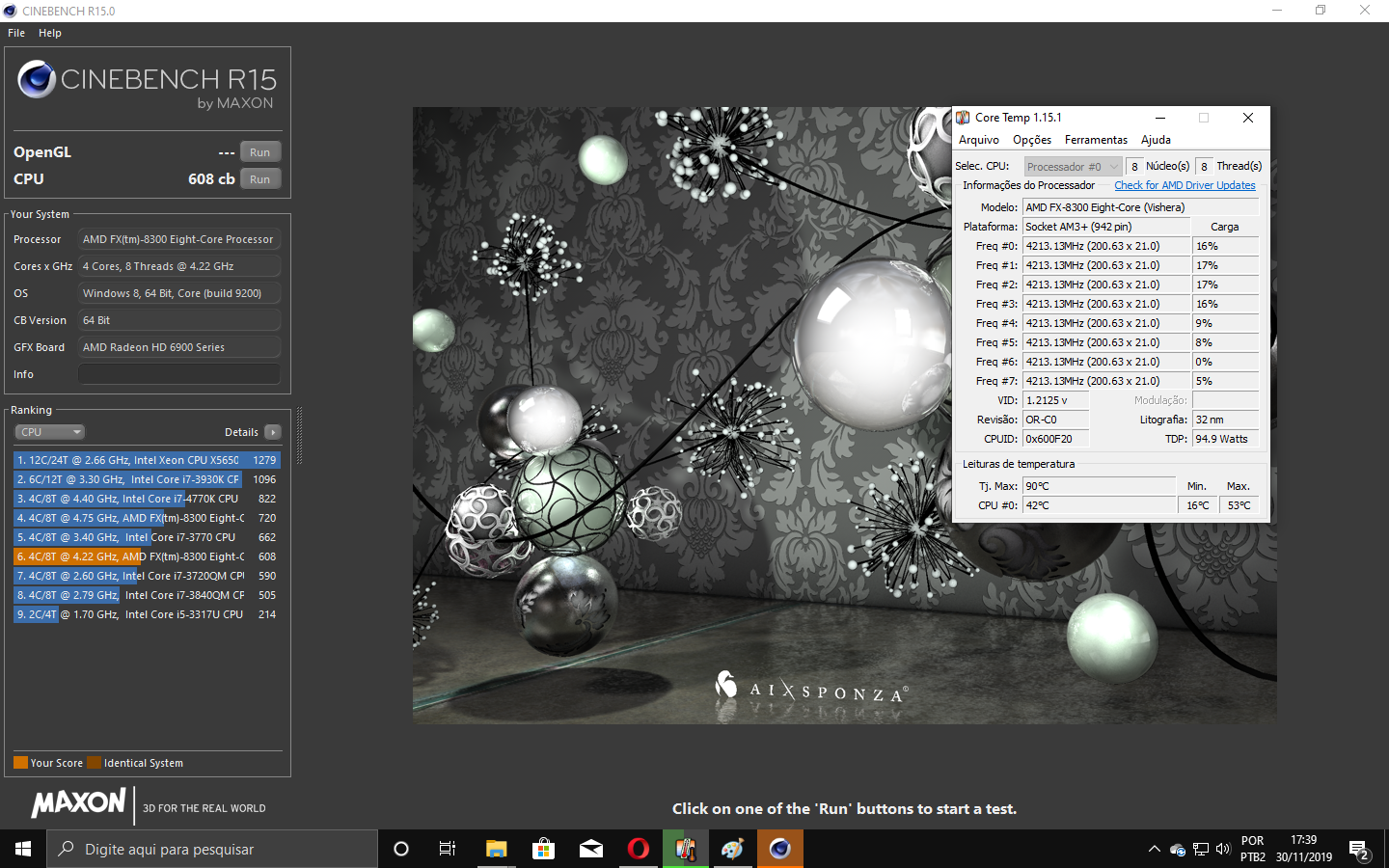Viewport: 1389px width, 868px height.
Task: Click the rendered scene preview image
Action: coord(844,416)
